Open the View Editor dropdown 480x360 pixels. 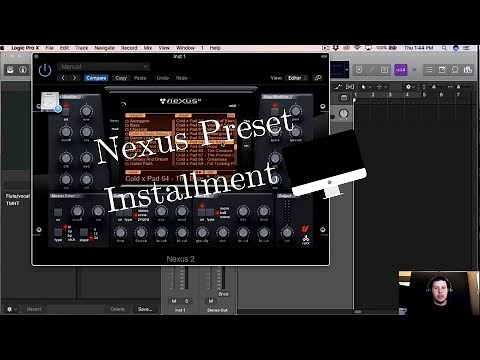(297, 78)
